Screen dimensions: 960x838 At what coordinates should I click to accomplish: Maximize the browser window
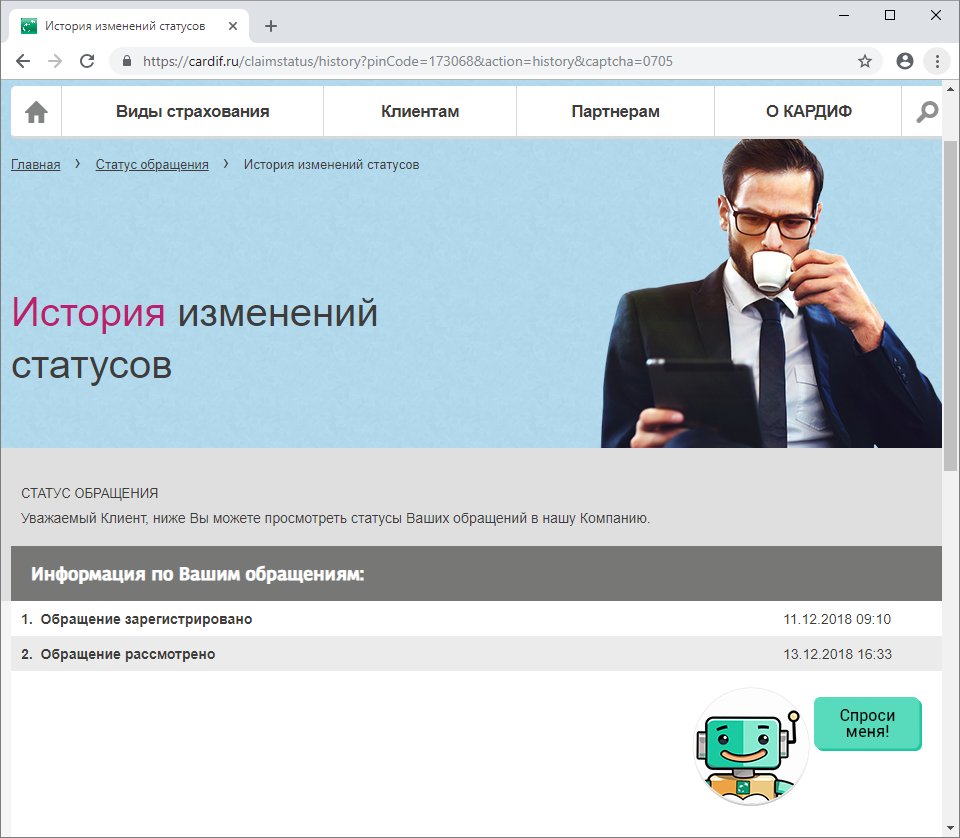tap(890, 15)
